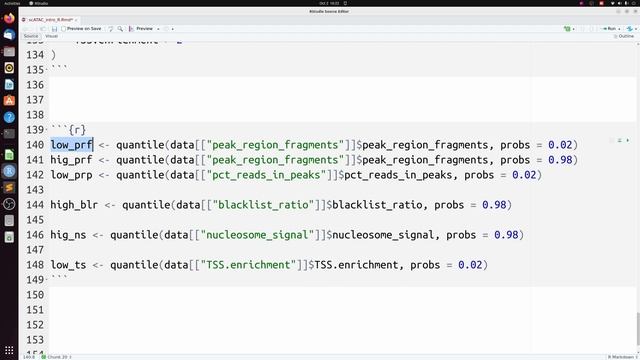Click the "nucleosome_signal" string on line 146

pos(257,235)
